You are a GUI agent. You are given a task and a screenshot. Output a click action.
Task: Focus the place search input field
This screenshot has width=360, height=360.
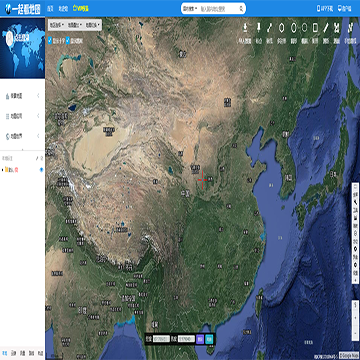point(219,9)
